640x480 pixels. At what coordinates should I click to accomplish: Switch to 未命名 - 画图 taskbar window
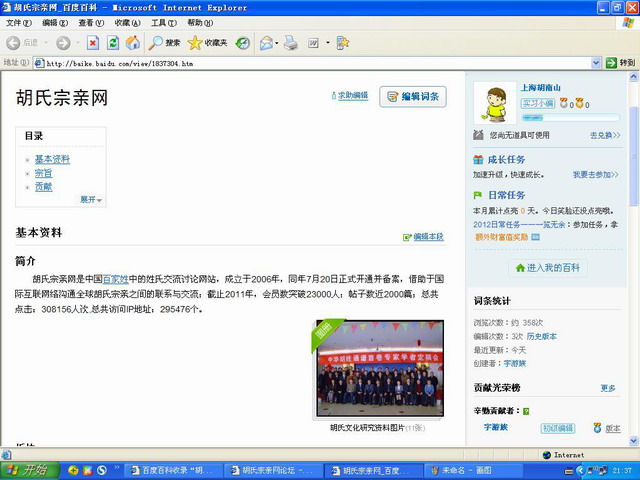tap(472, 471)
